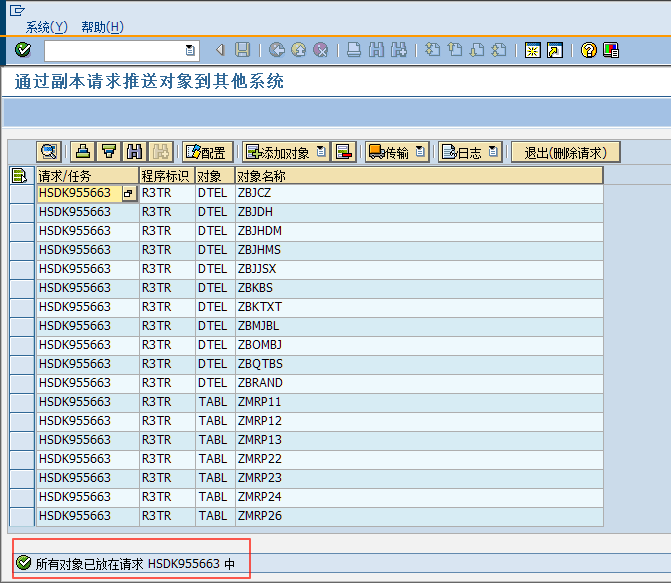Click the 对象名称 column header

coord(419,176)
